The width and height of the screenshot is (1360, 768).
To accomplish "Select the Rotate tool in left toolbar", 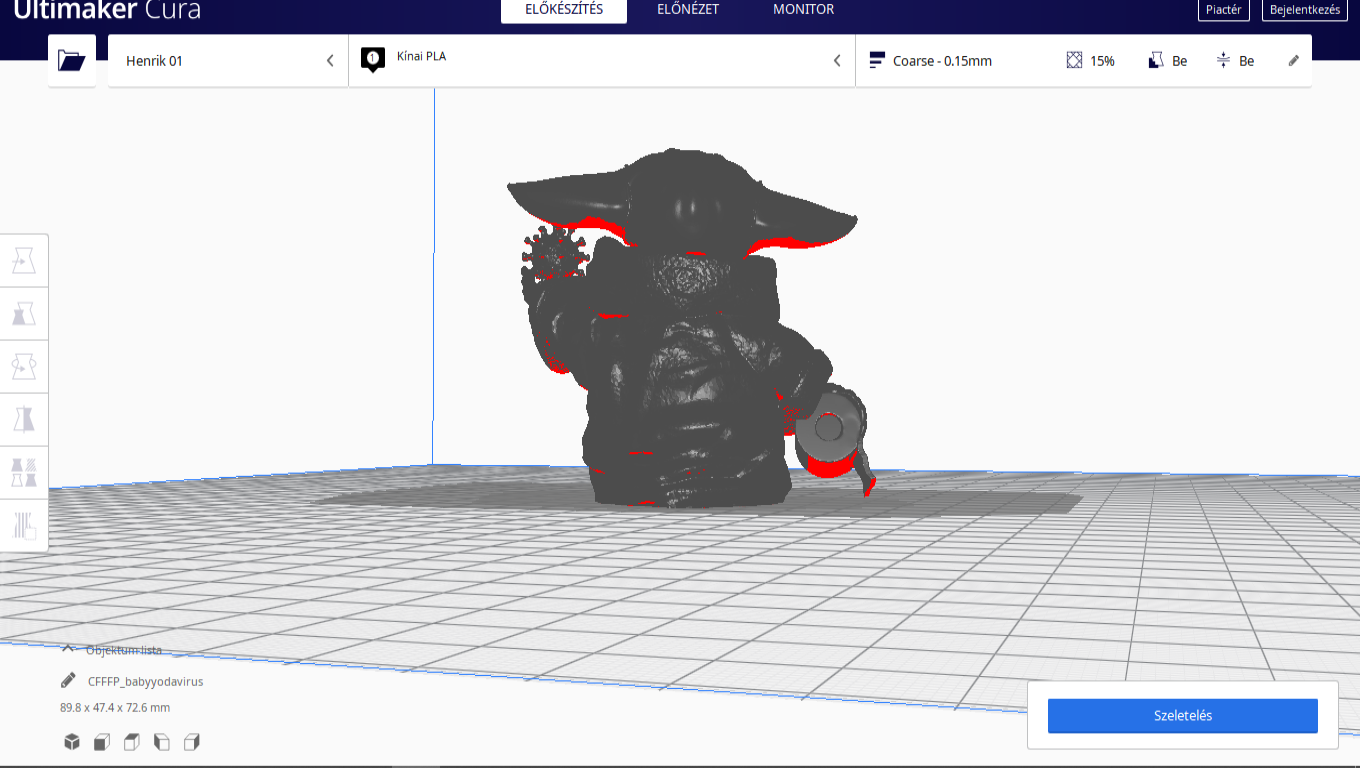I will 23,367.
